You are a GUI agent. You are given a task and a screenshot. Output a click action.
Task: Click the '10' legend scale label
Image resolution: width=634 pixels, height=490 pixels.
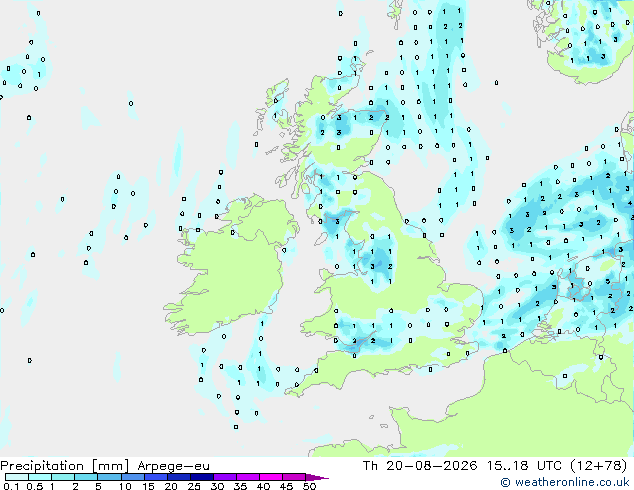[x=125, y=486]
